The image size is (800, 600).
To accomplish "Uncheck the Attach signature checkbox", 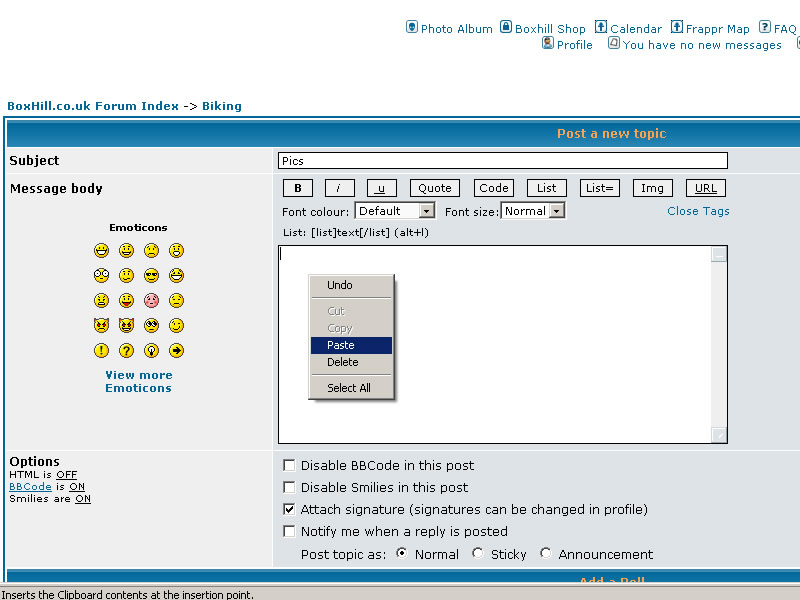I will [x=289, y=509].
